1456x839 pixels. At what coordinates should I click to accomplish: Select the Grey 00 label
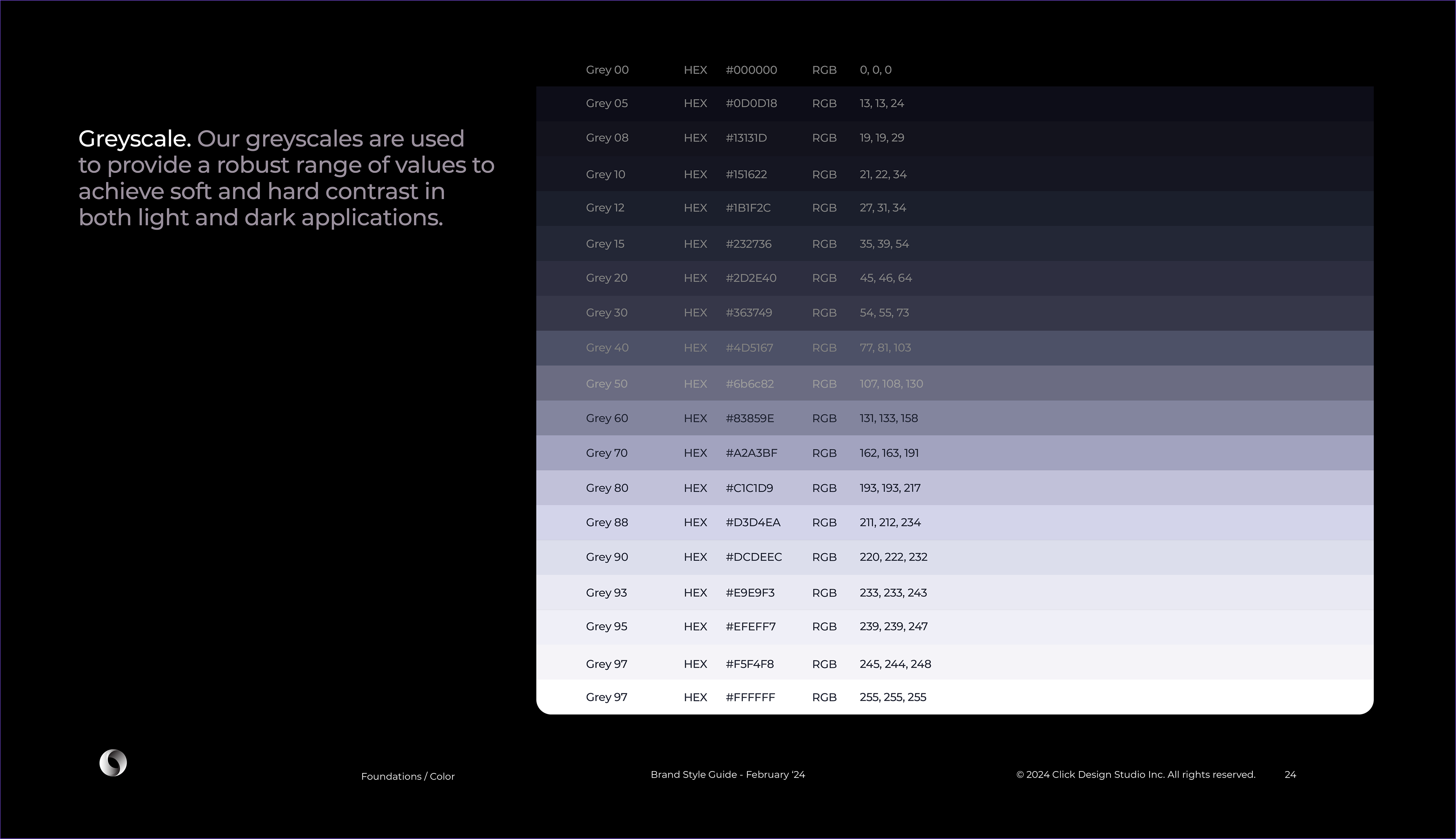pos(607,70)
